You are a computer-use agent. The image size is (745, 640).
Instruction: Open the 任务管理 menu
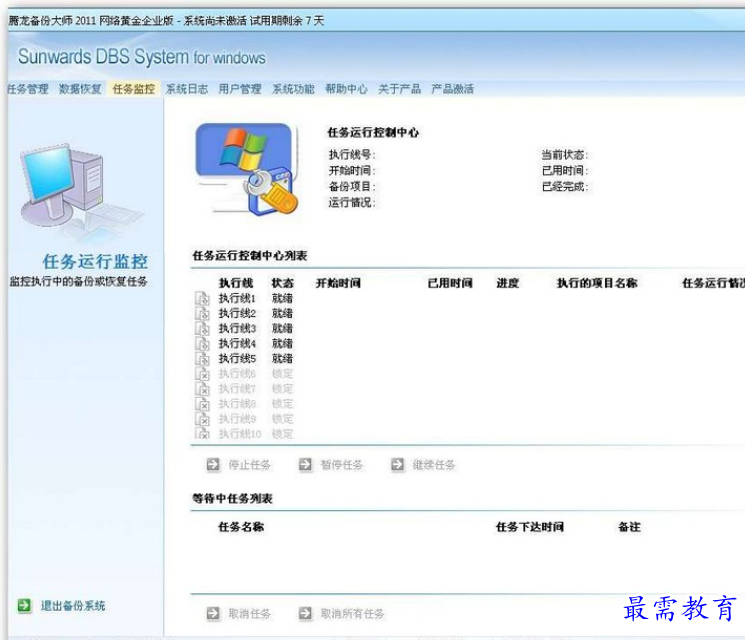pos(28,89)
